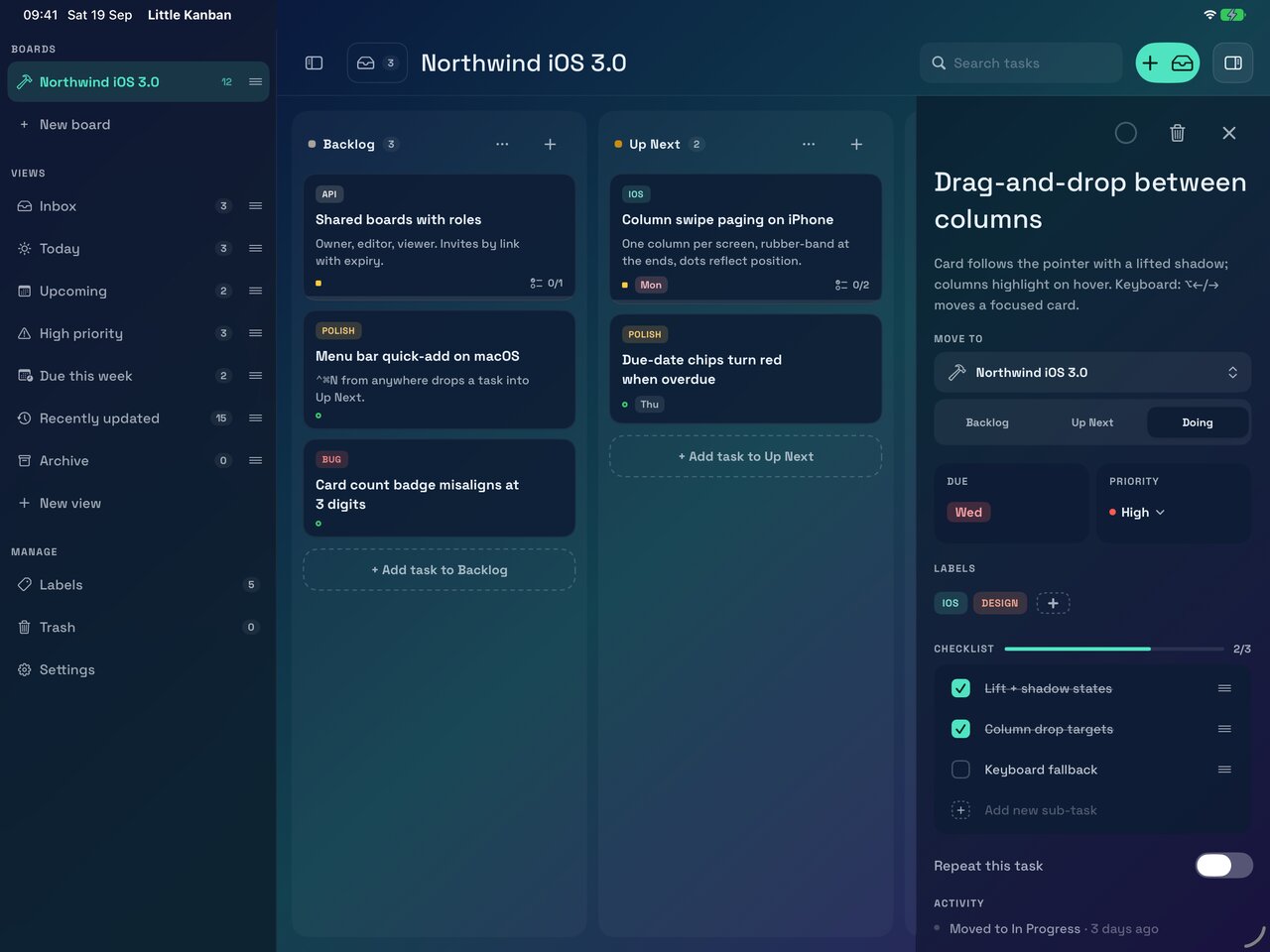Open the Recently updated view
Image resolution: width=1270 pixels, height=952 pixels.
[138, 418]
